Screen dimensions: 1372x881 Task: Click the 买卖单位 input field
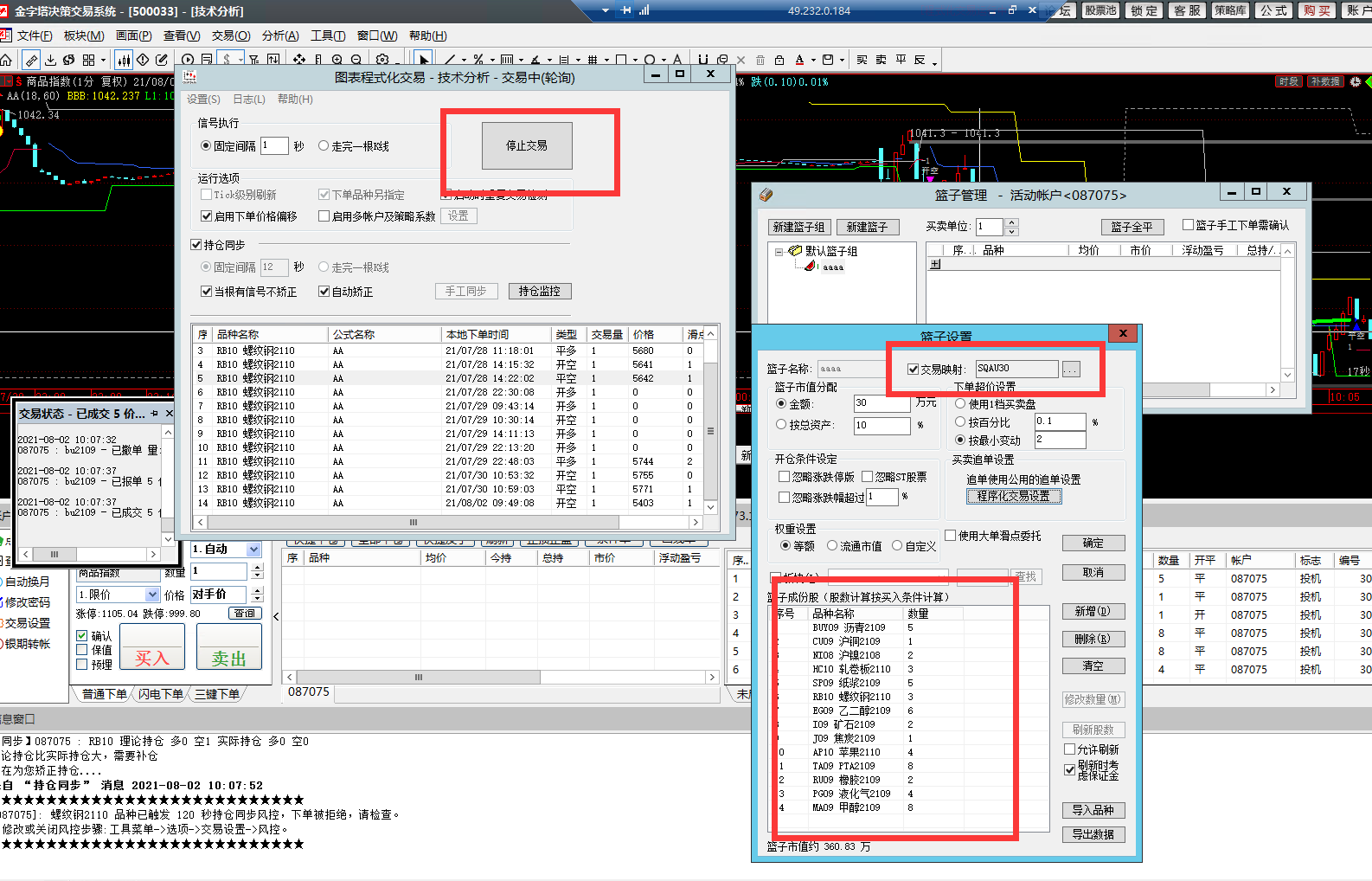pos(989,227)
